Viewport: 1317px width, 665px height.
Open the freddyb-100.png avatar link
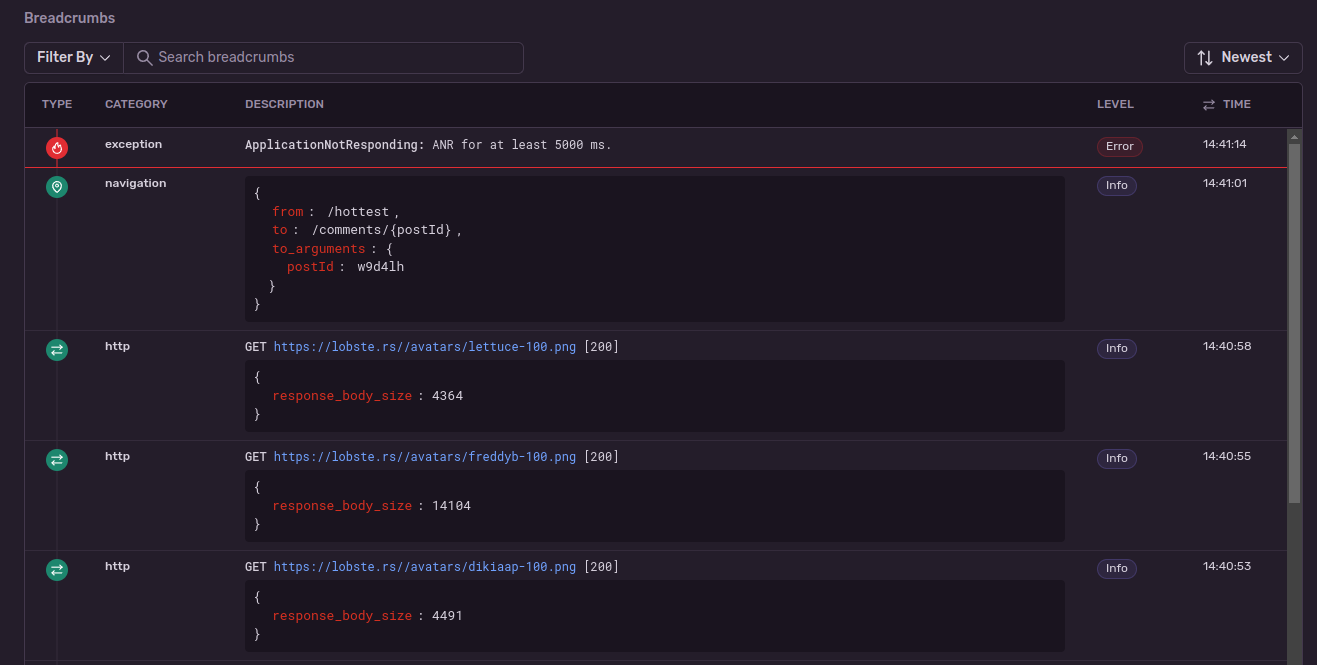pyautogui.click(x=425, y=457)
